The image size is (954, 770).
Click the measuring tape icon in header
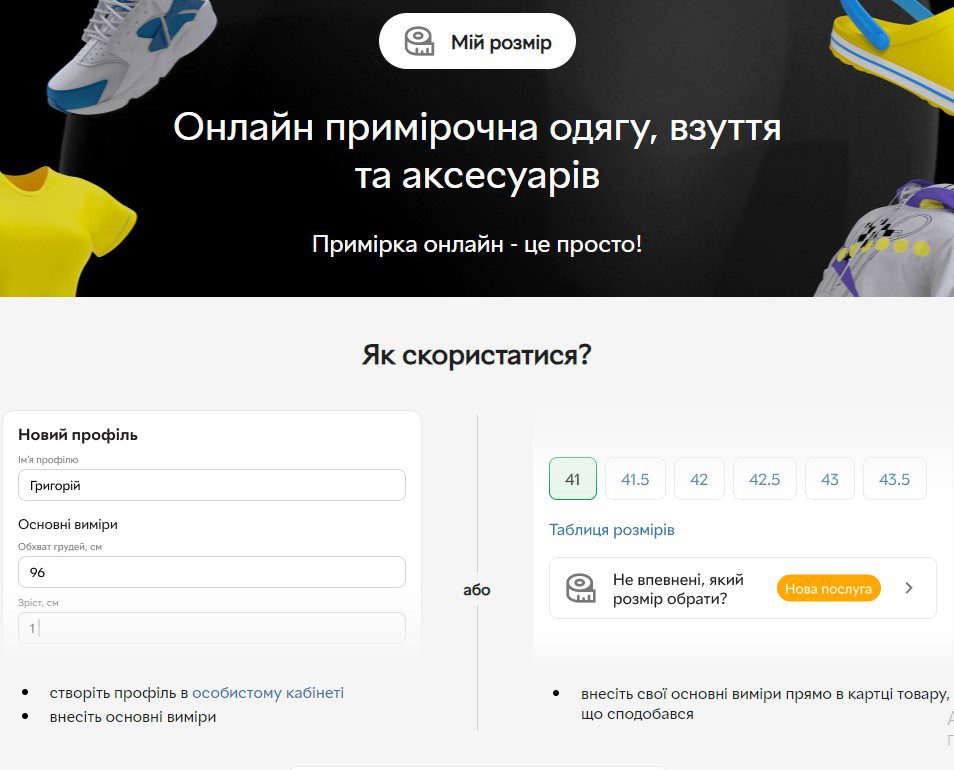click(419, 42)
